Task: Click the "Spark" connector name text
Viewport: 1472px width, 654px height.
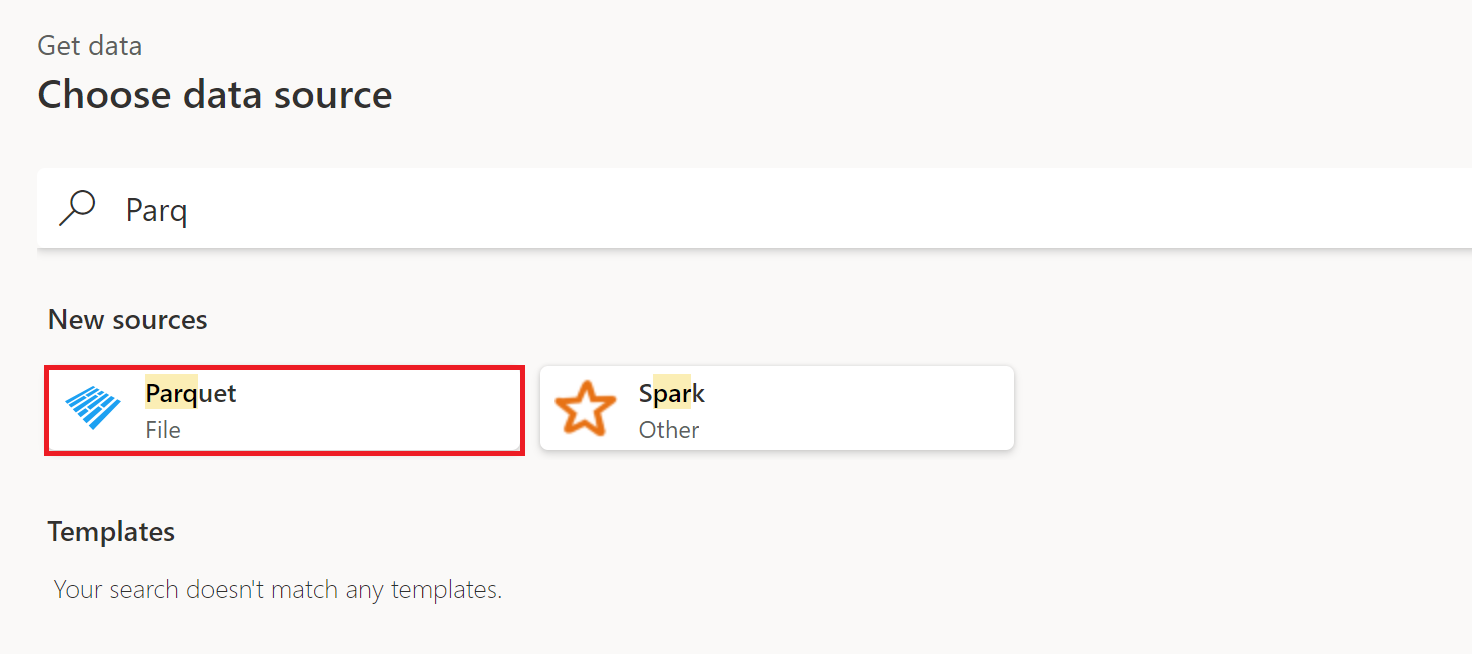Action: click(671, 393)
